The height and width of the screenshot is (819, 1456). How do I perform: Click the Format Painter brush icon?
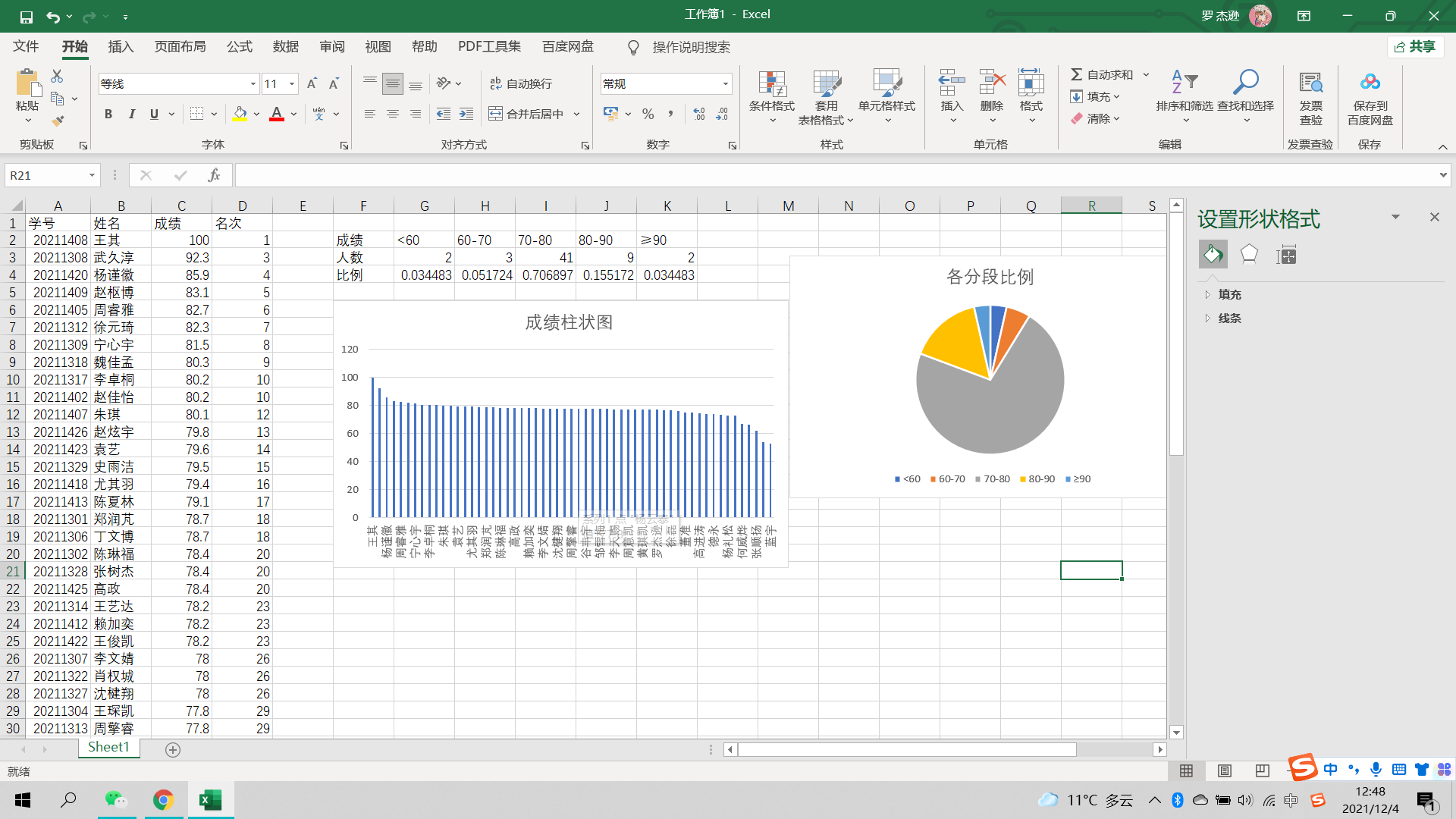tap(58, 121)
